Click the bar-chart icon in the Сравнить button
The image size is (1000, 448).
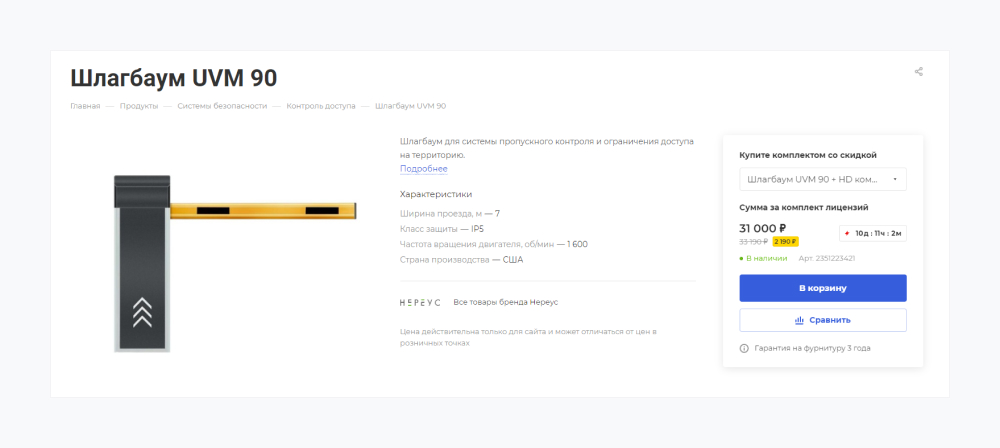[799, 320]
